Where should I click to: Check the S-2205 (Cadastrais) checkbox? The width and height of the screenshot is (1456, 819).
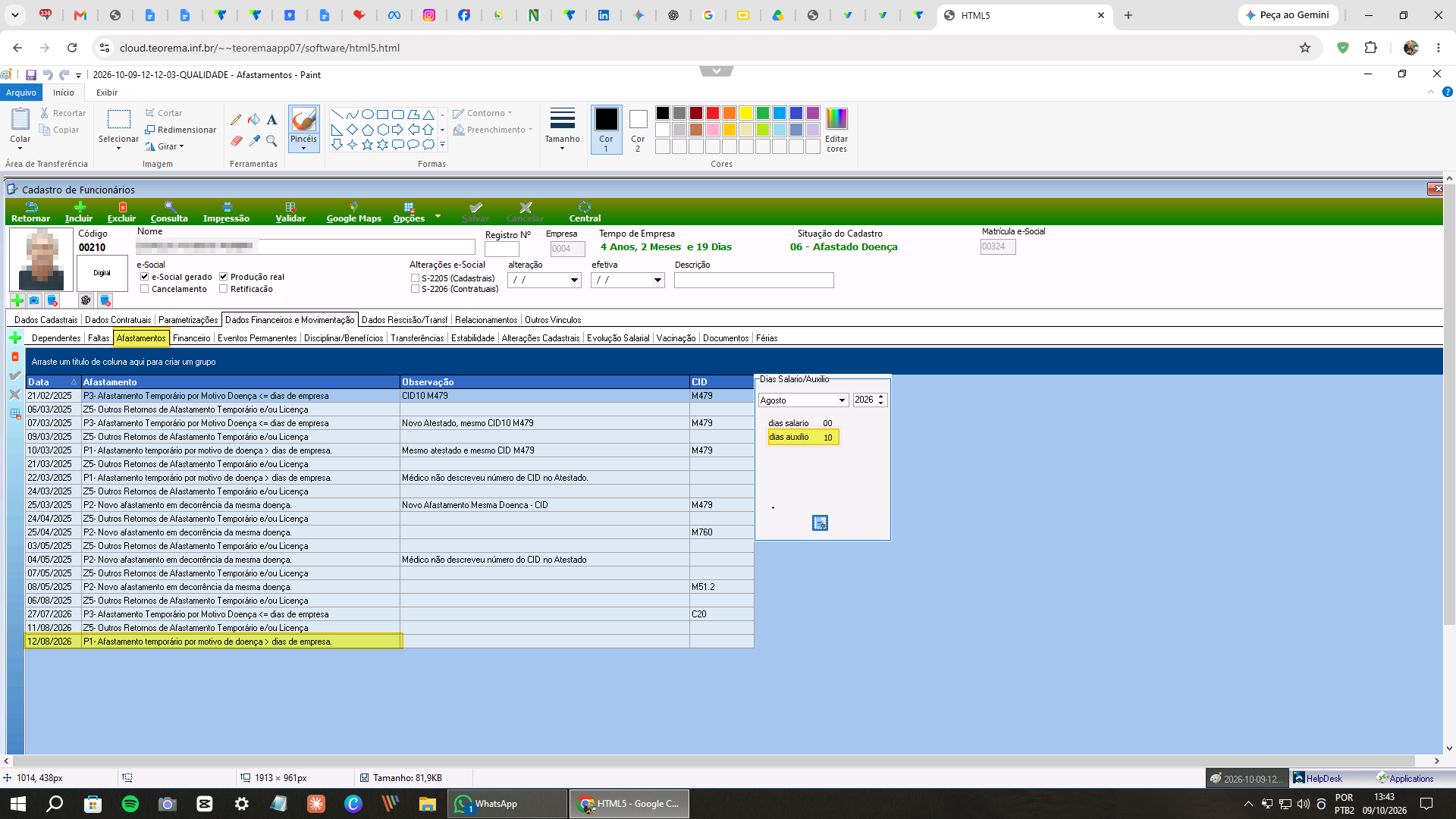pos(415,278)
